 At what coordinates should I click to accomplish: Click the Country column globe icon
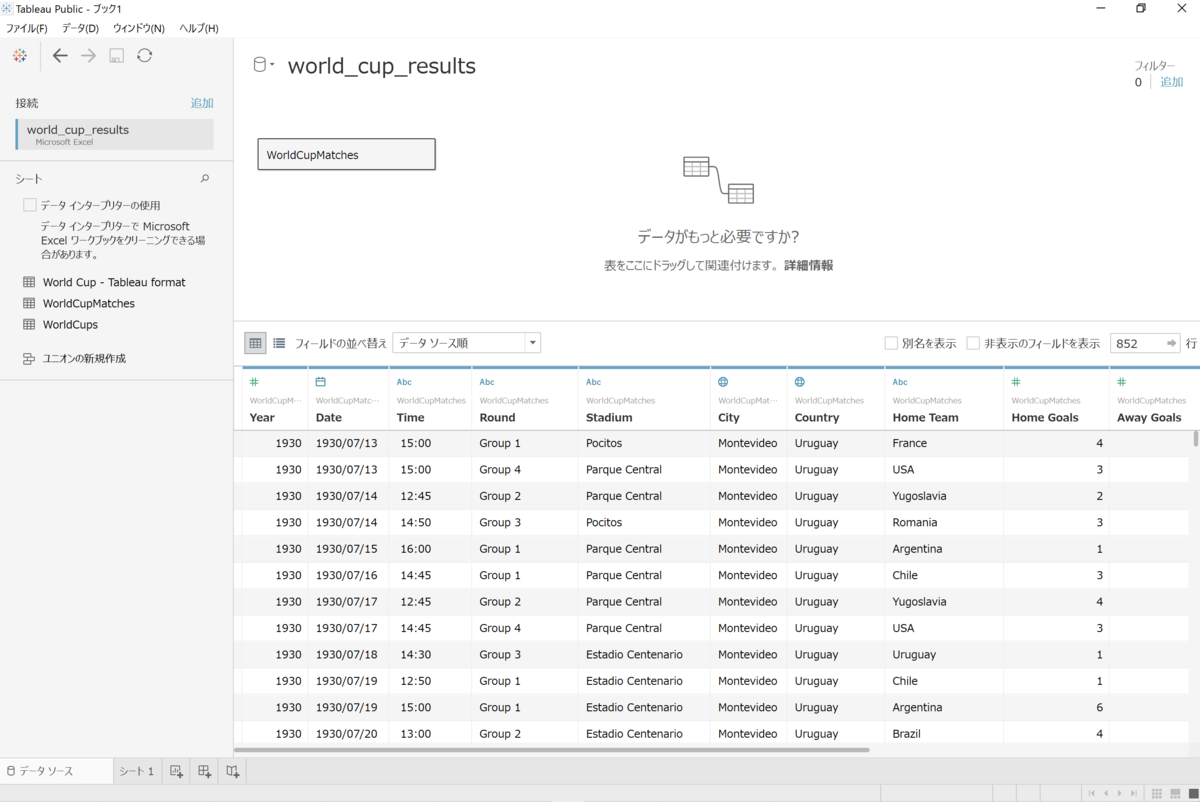tap(800, 382)
